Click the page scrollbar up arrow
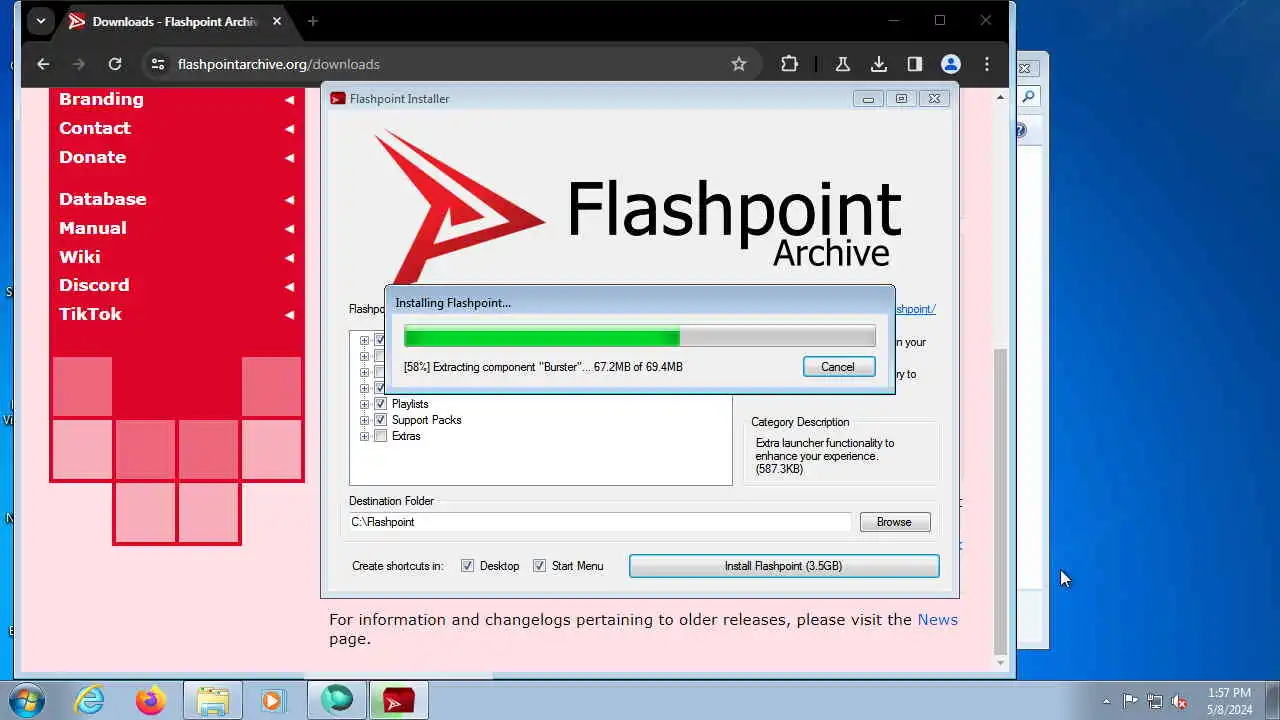This screenshot has width=1280, height=720. pyautogui.click(x=1000, y=97)
